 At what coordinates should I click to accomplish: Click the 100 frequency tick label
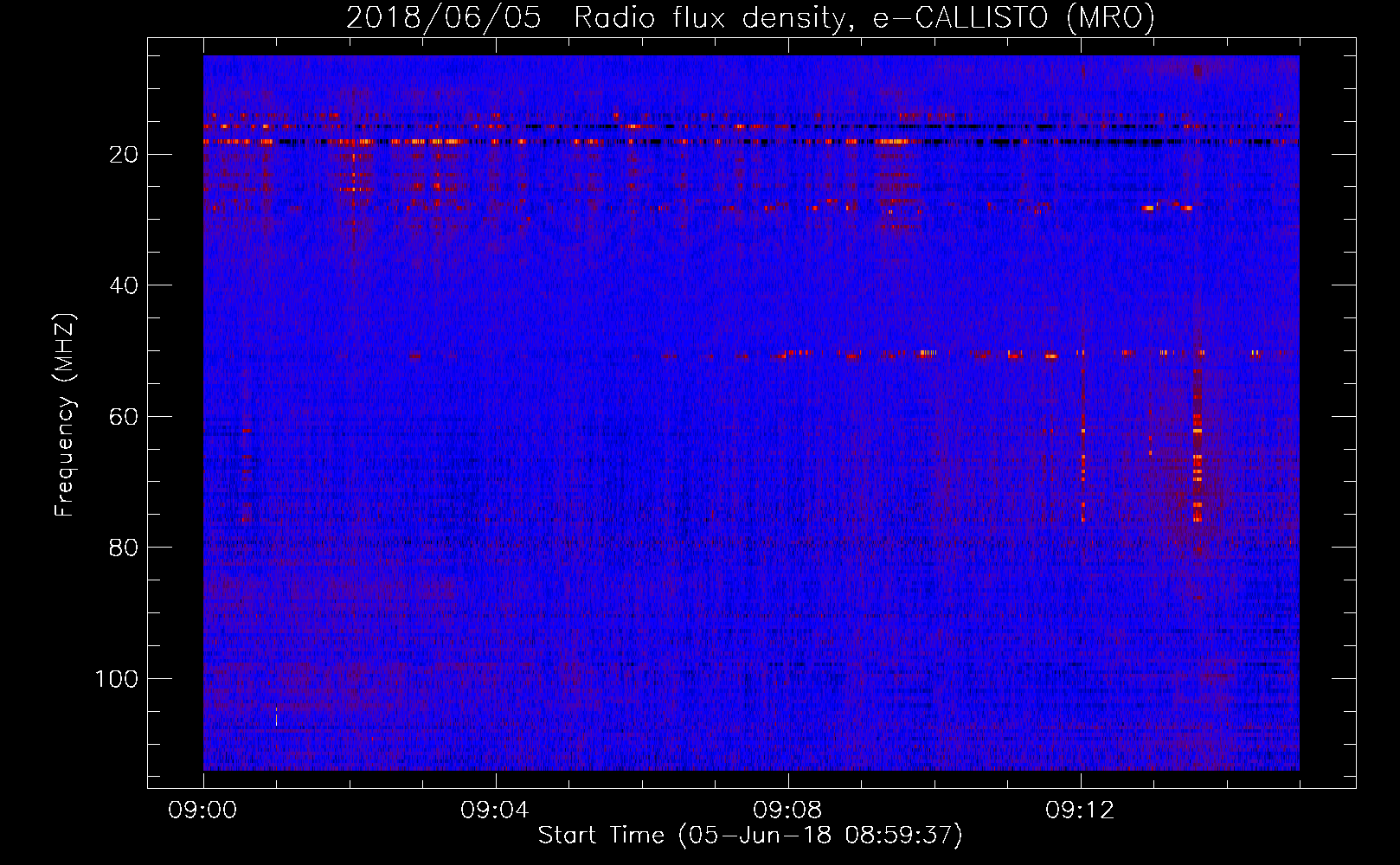point(117,679)
